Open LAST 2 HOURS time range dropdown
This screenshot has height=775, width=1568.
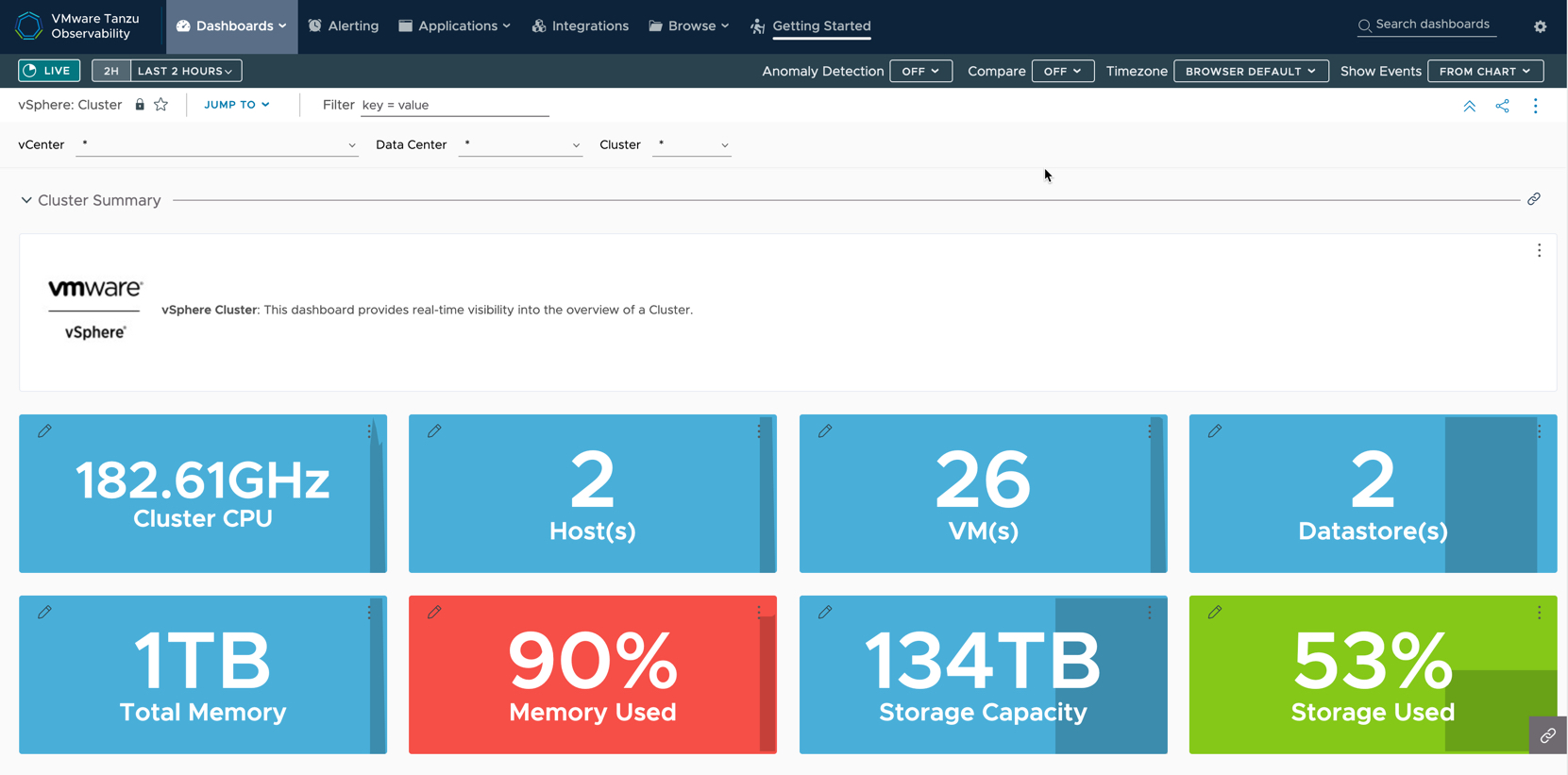click(185, 71)
